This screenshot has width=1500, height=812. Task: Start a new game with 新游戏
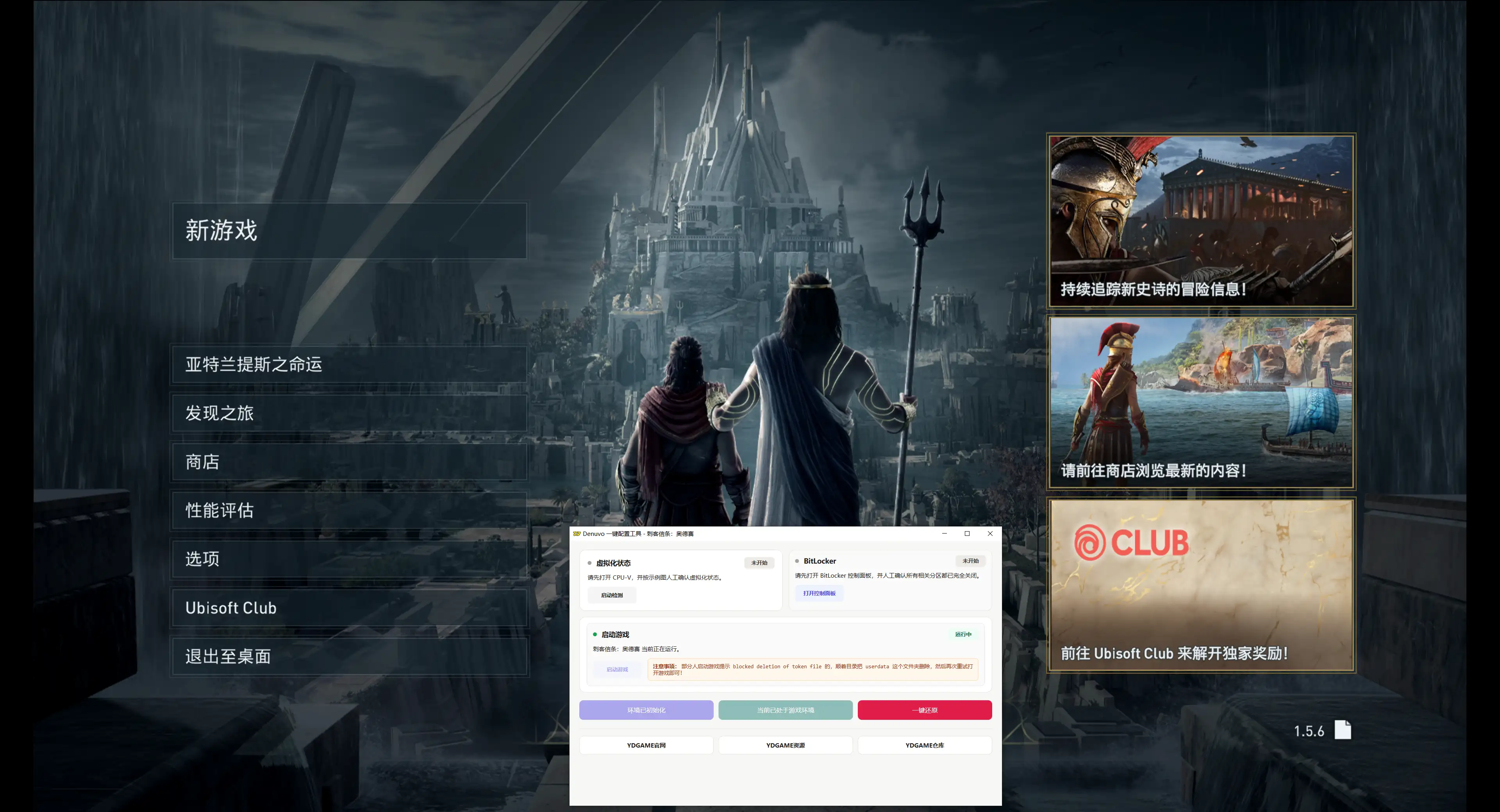[349, 230]
